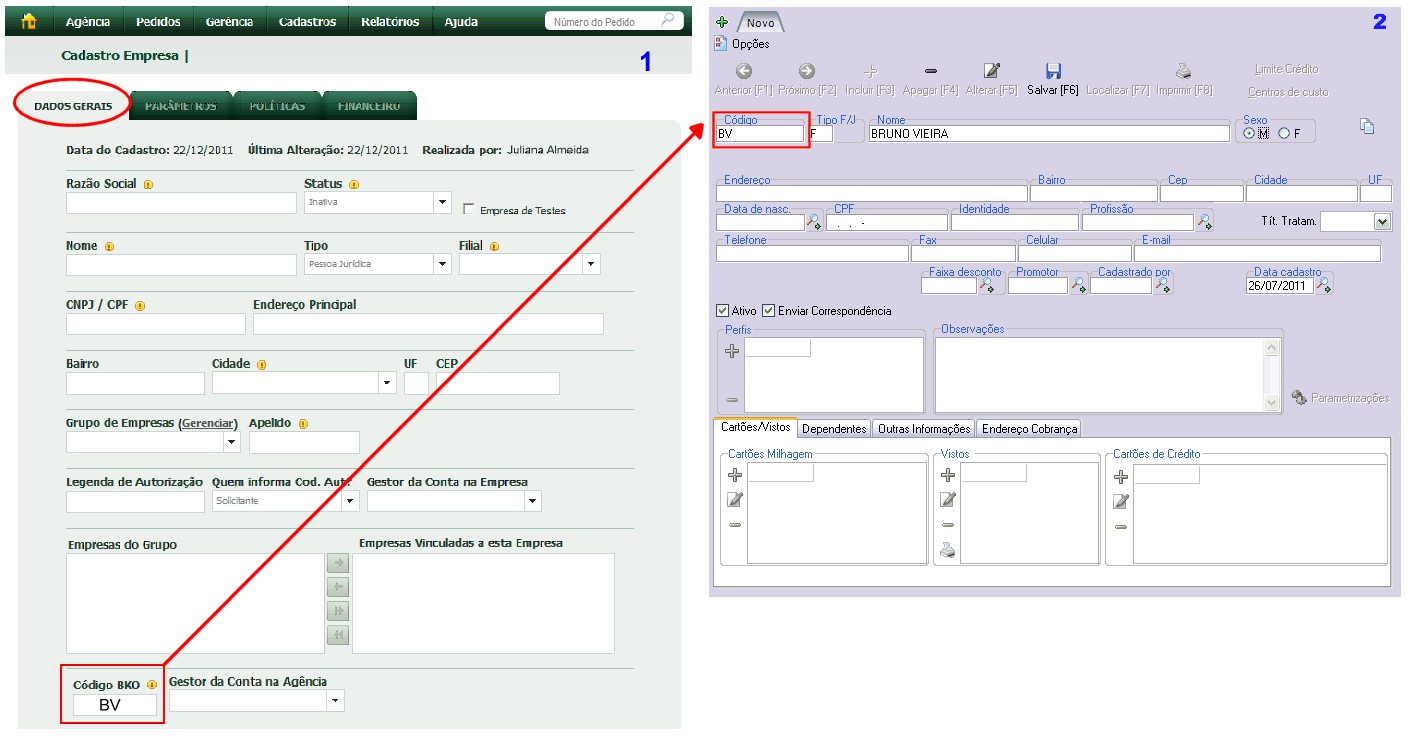
Task: Click the info icon next to CNPJ / CPF
Action: (x=140, y=306)
